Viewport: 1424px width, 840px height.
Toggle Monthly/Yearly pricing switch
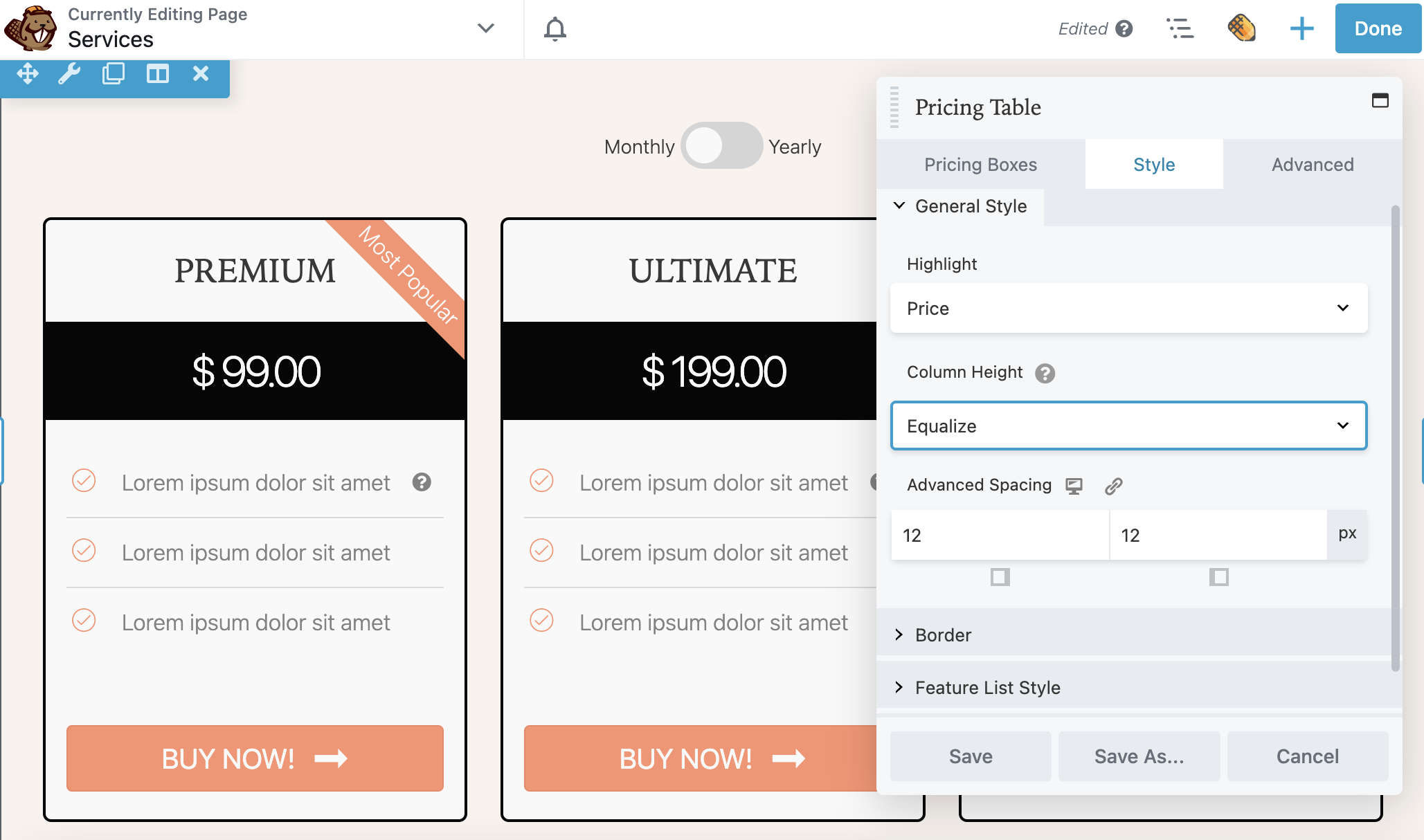721,146
